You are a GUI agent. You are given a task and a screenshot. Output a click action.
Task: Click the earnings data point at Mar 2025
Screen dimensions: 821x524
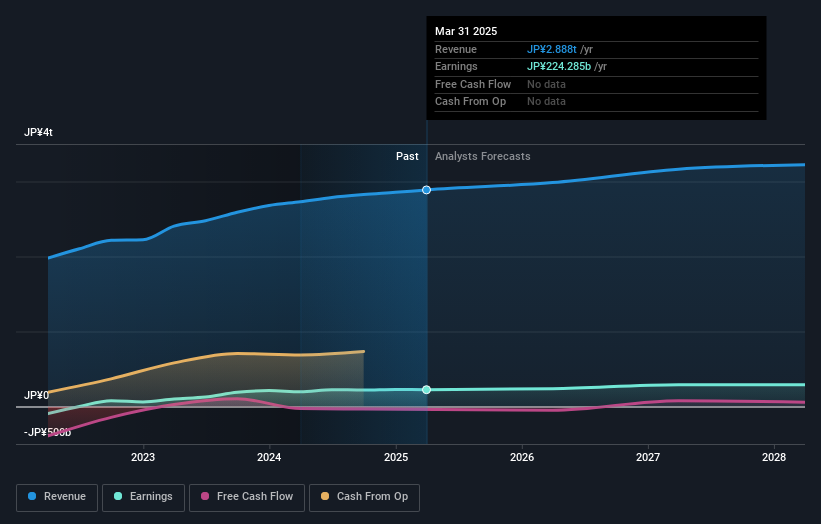pyautogui.click(x=427, y=389)
